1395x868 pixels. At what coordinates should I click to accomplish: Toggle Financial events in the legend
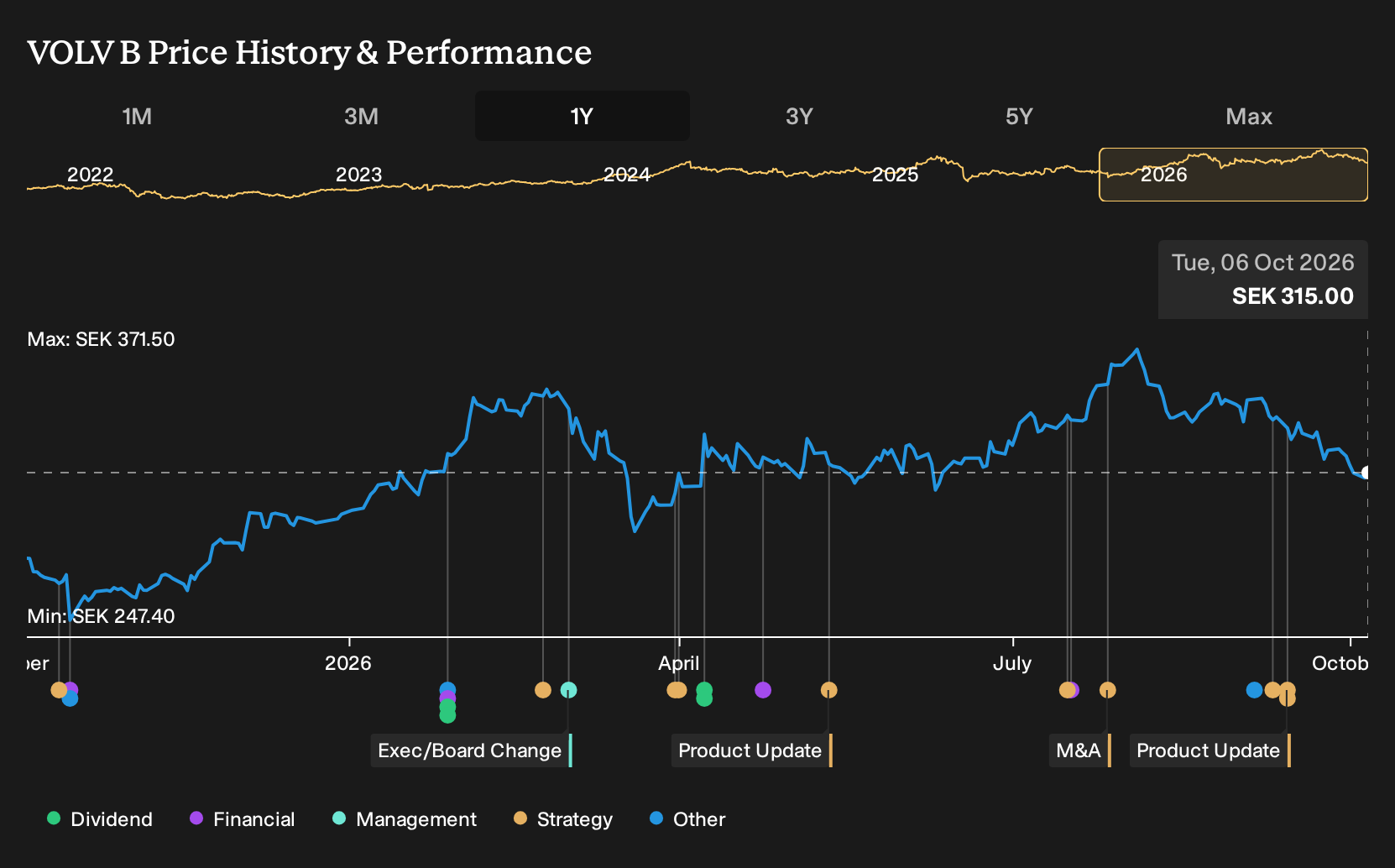(x=243, y=819)
